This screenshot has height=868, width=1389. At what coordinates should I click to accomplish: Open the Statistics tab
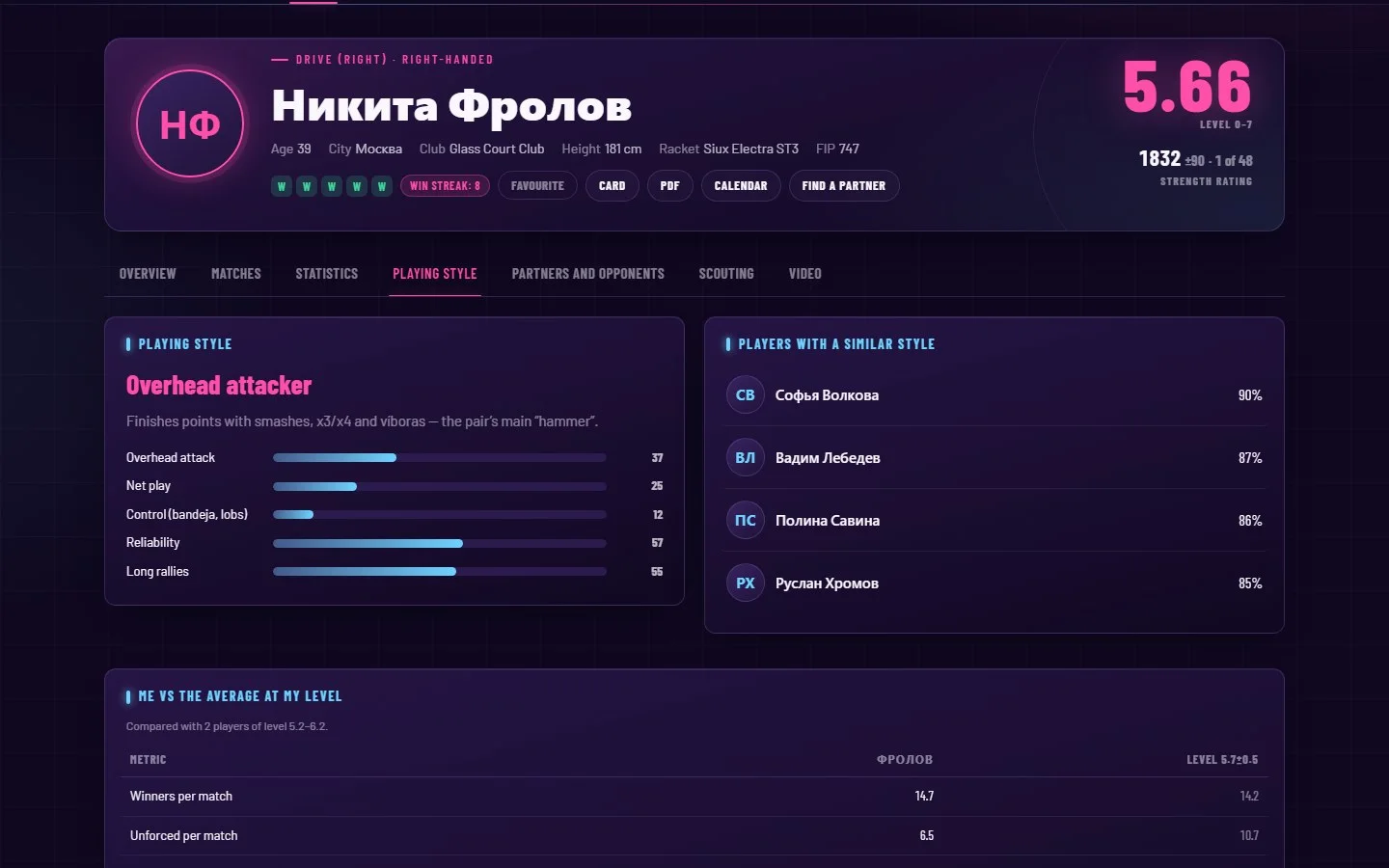(x=327, y=274)
